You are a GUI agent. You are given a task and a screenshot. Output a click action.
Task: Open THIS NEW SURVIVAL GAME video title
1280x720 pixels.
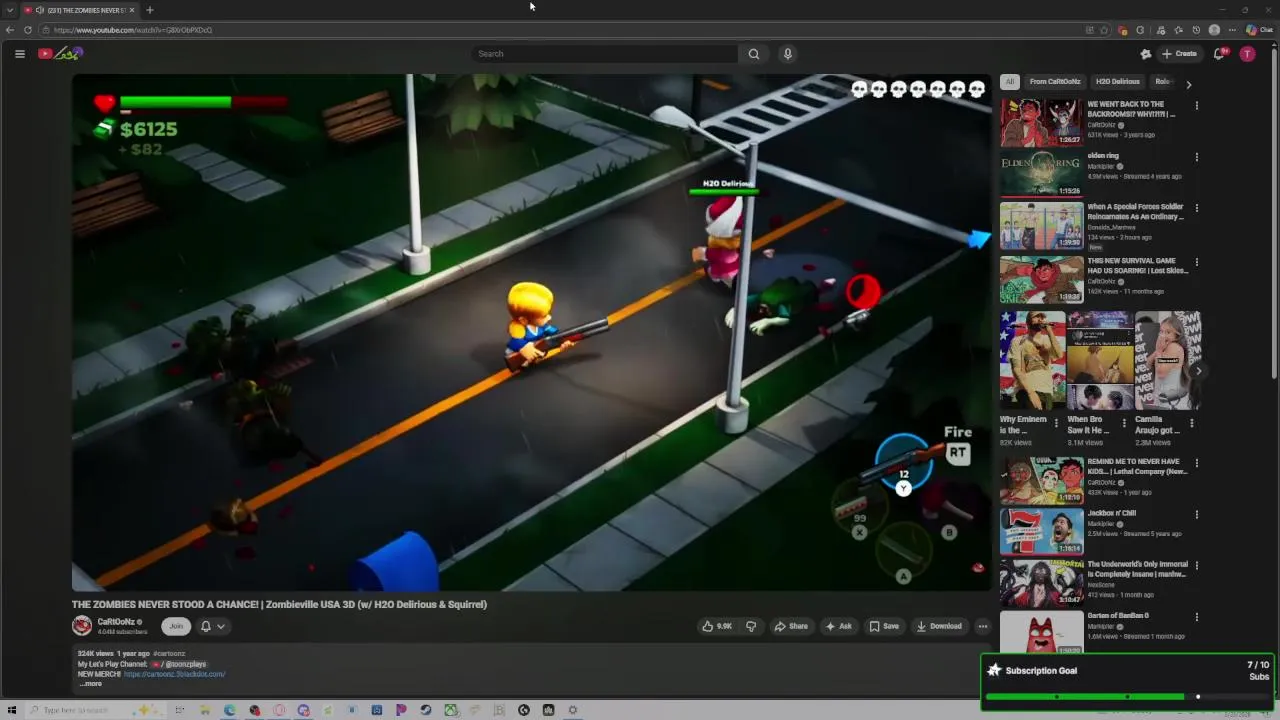coord(1137,266)
